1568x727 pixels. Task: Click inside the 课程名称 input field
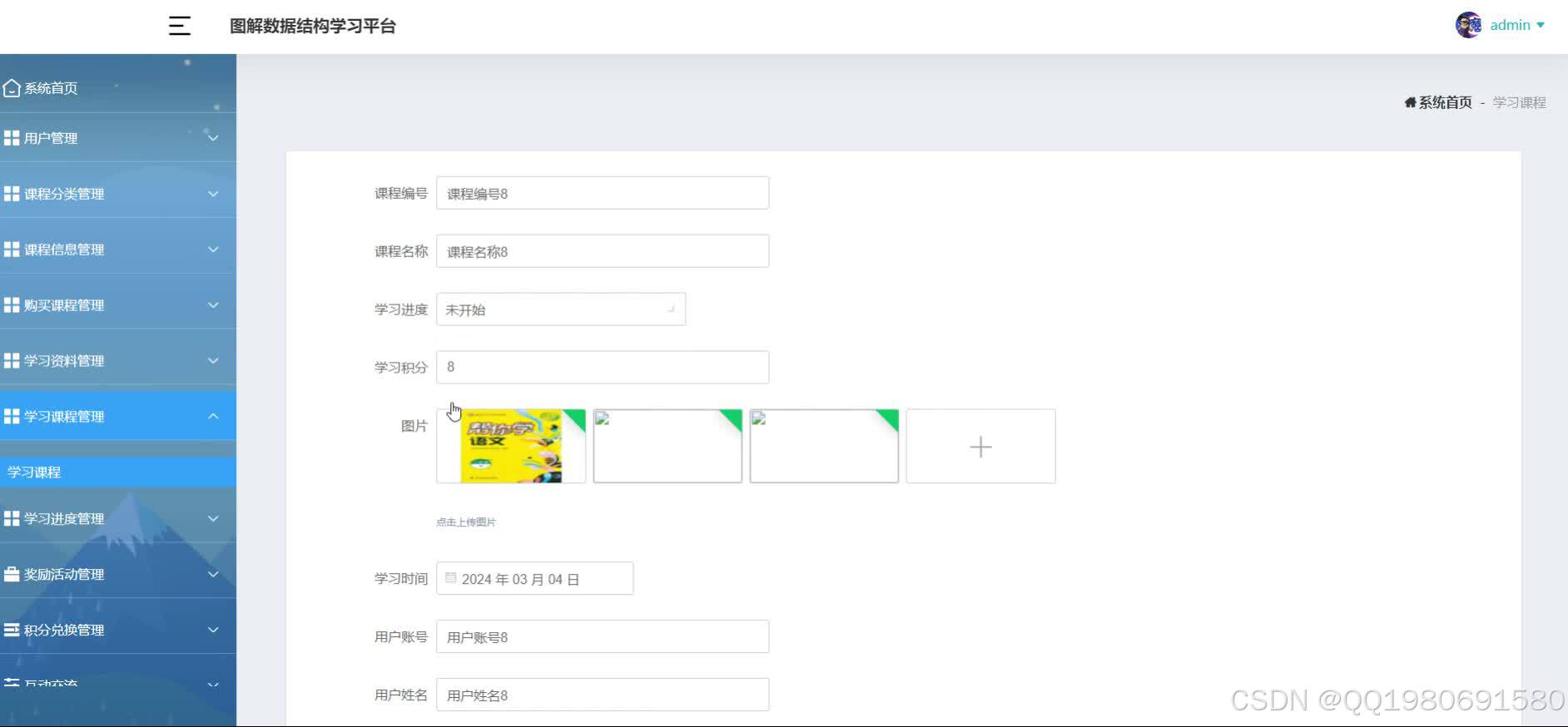pyautogui.click(x=603, y=250)
